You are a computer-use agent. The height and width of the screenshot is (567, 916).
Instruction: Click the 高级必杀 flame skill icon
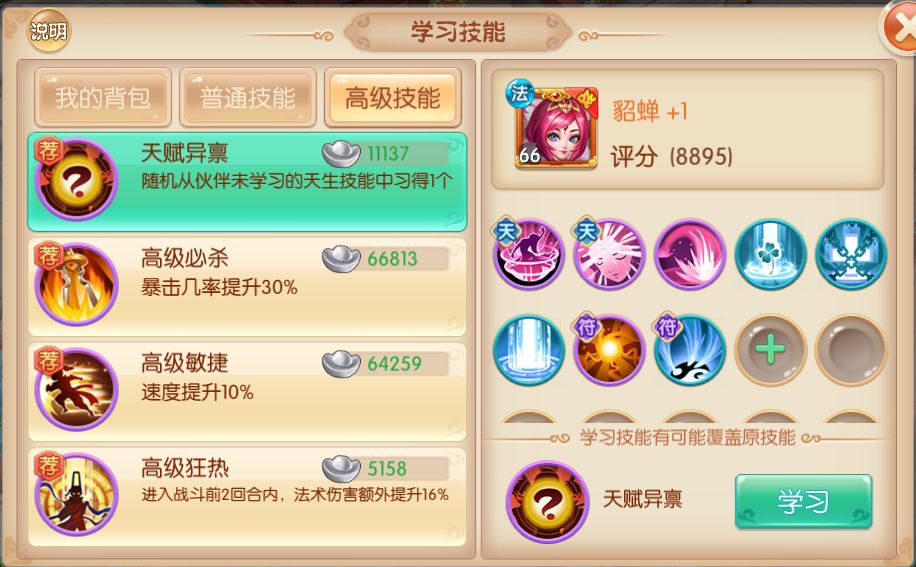(x=77, y=284)
